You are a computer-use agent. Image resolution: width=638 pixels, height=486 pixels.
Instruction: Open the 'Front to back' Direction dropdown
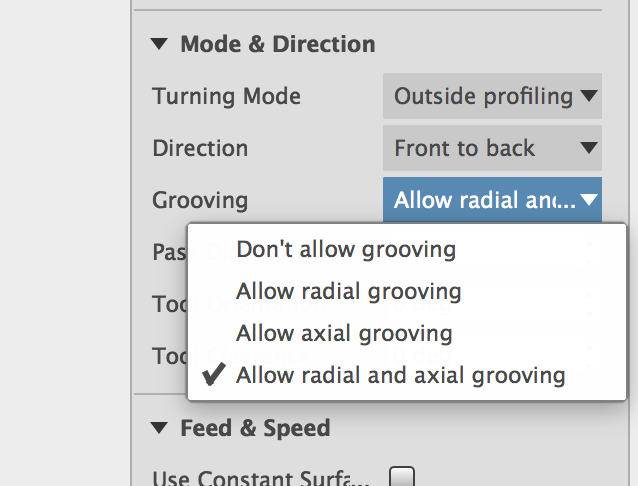tap(466, 148)
